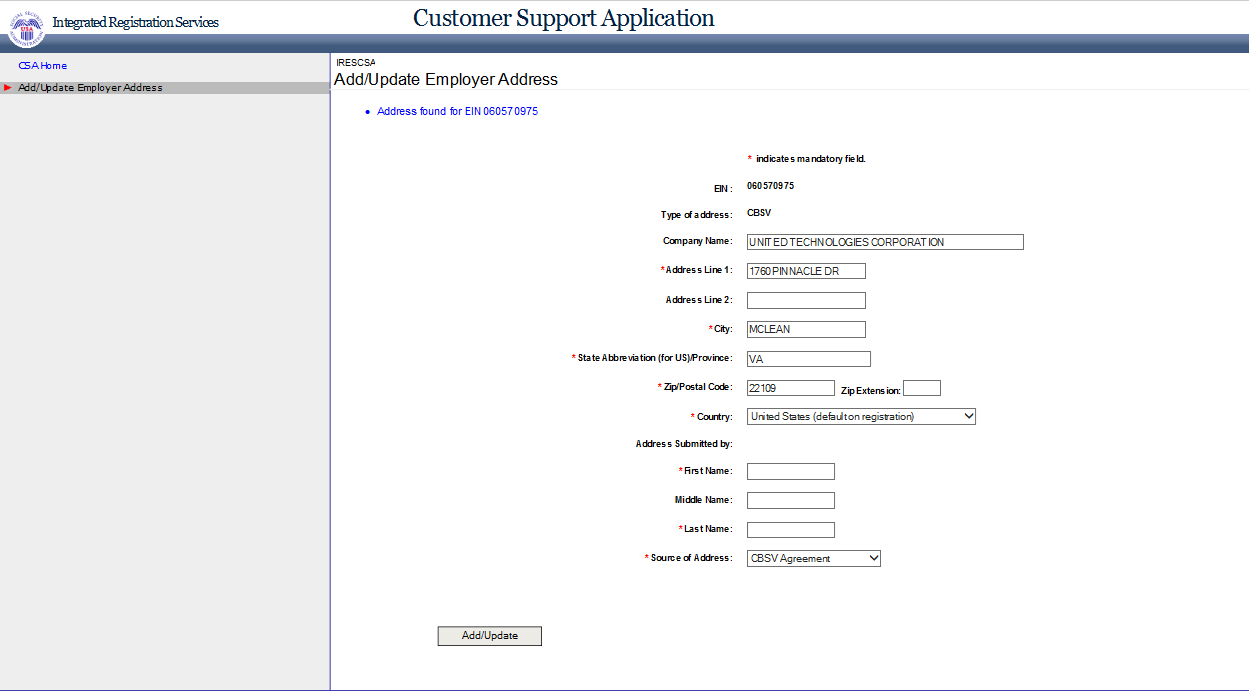Click the Zip/Postal Code field
Screen dimensions: 1249x699
(790, 388)
